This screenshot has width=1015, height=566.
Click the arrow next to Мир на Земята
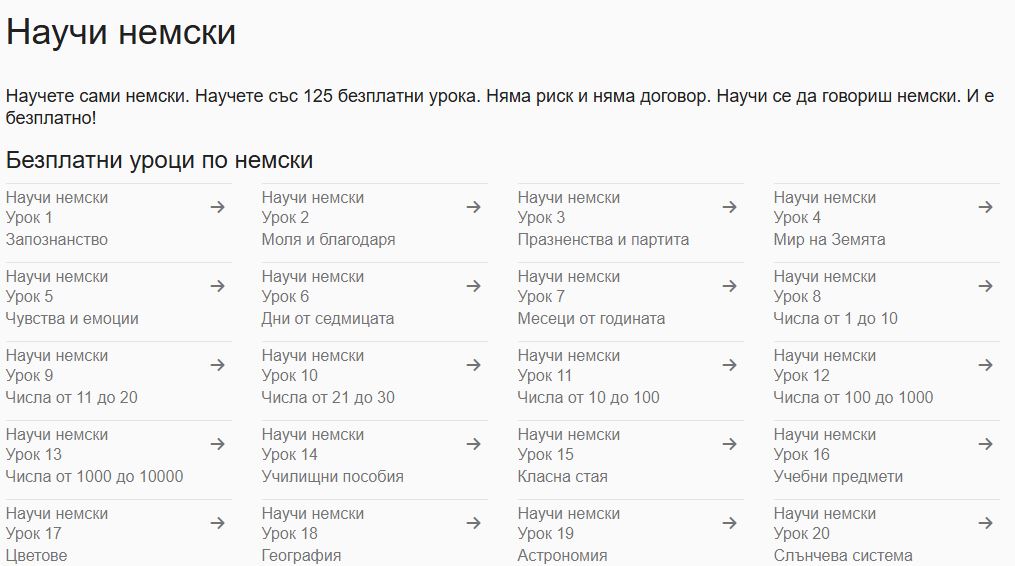(x=985, y=207)
